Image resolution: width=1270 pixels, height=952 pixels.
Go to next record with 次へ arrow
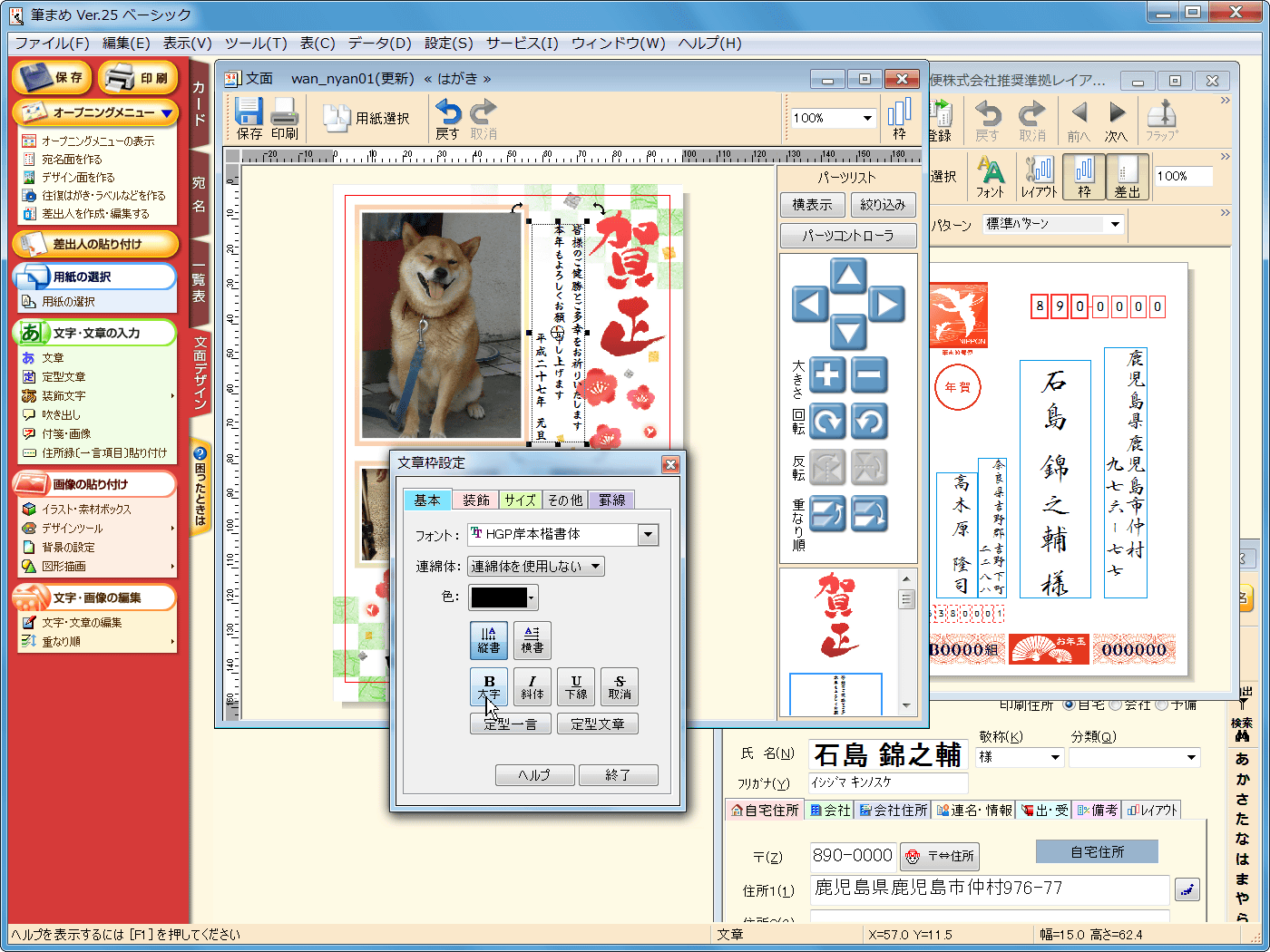1117,121
